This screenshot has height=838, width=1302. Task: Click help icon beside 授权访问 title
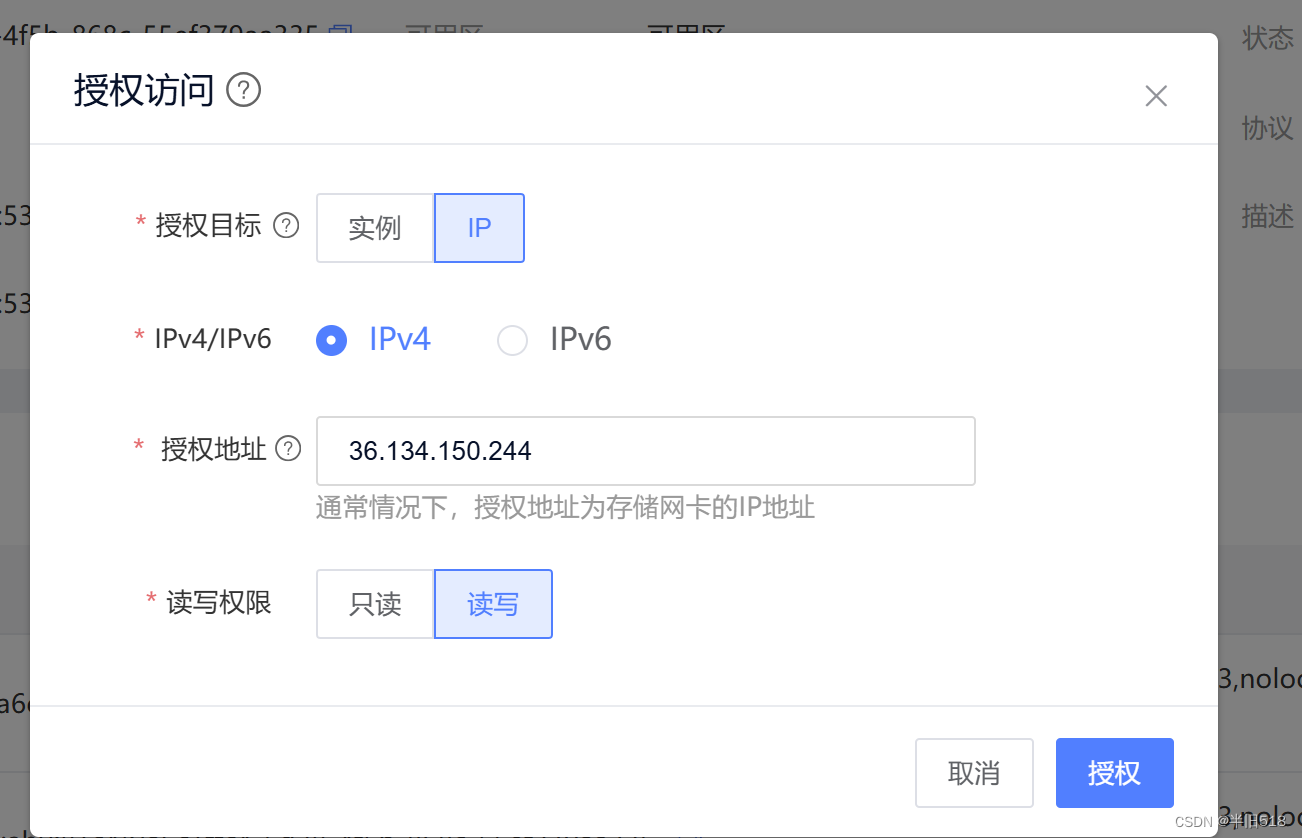click(244, 91)
